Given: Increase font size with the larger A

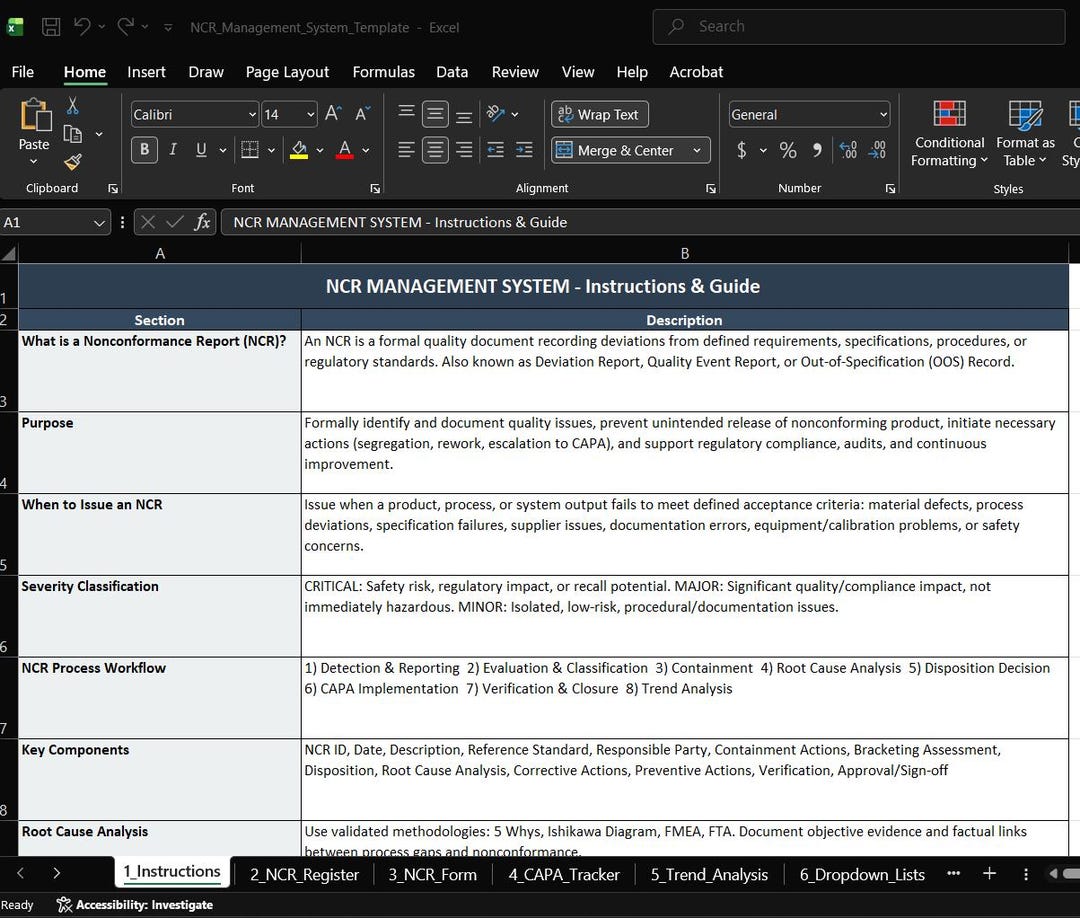Looking at the screenshot, I should [x=333, y=114].
